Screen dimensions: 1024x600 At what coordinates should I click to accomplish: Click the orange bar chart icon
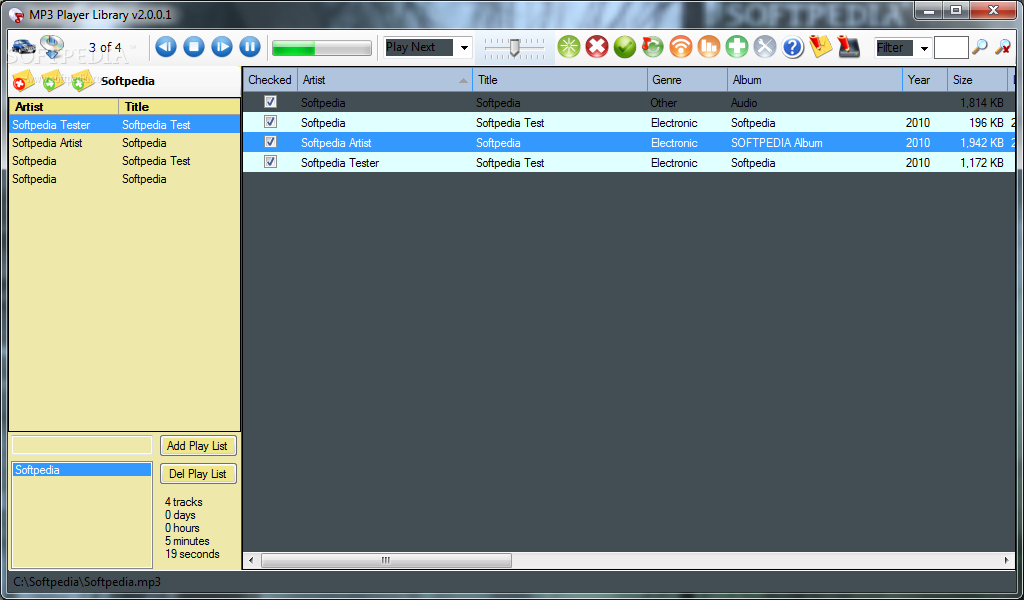[709, 47]
